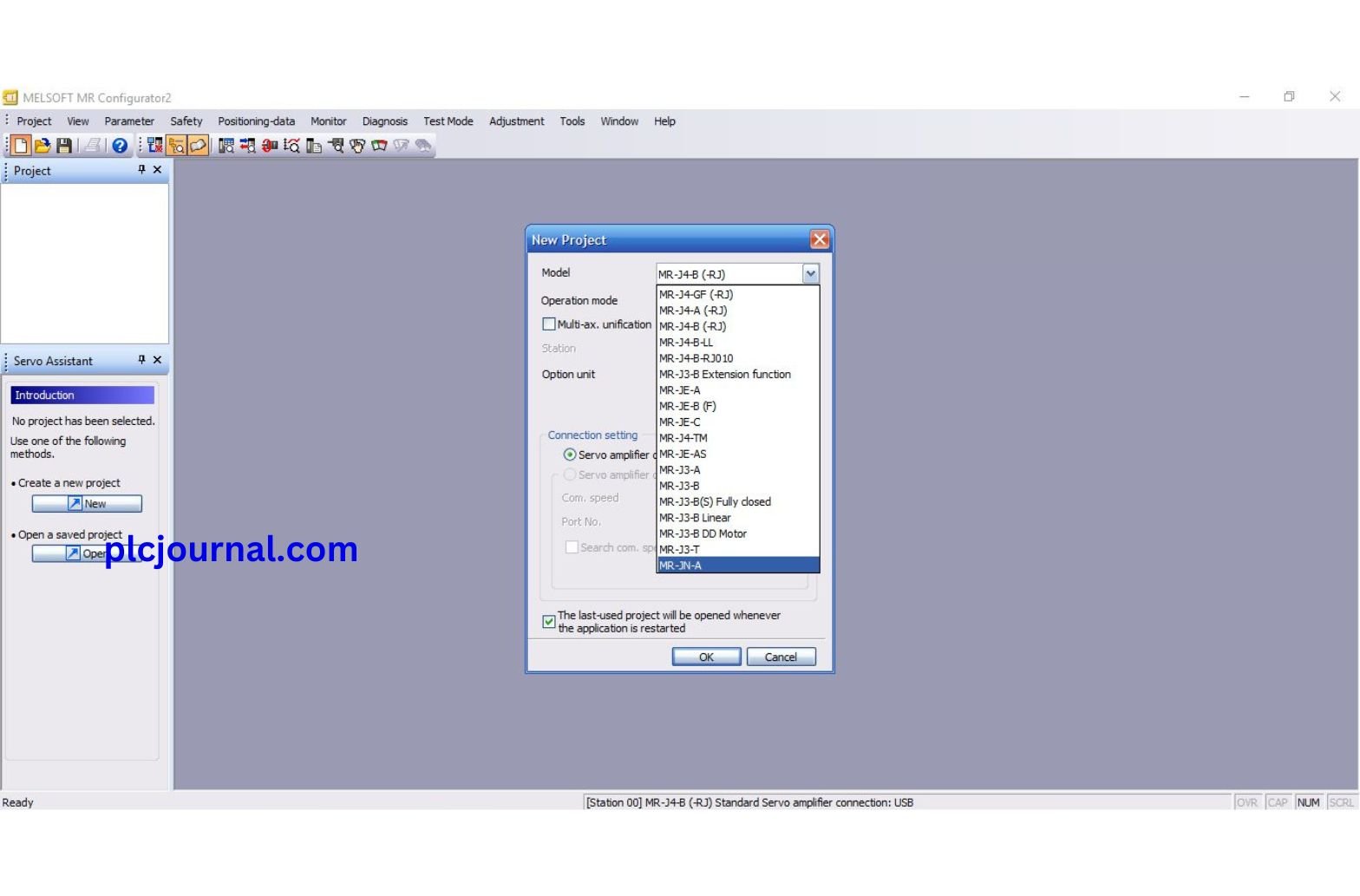Select the Introduction header in Servo Assistant
Viewport: 1360px width, 896px height.
[82, 395]
